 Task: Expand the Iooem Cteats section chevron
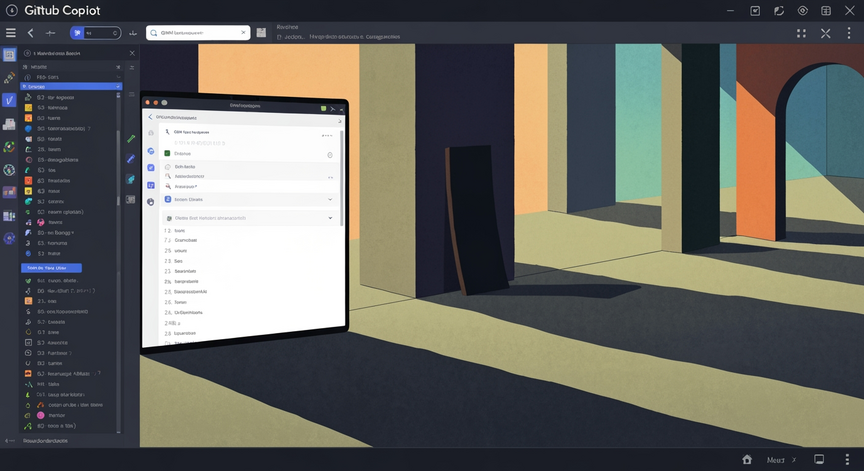click(x=330, y=199)
